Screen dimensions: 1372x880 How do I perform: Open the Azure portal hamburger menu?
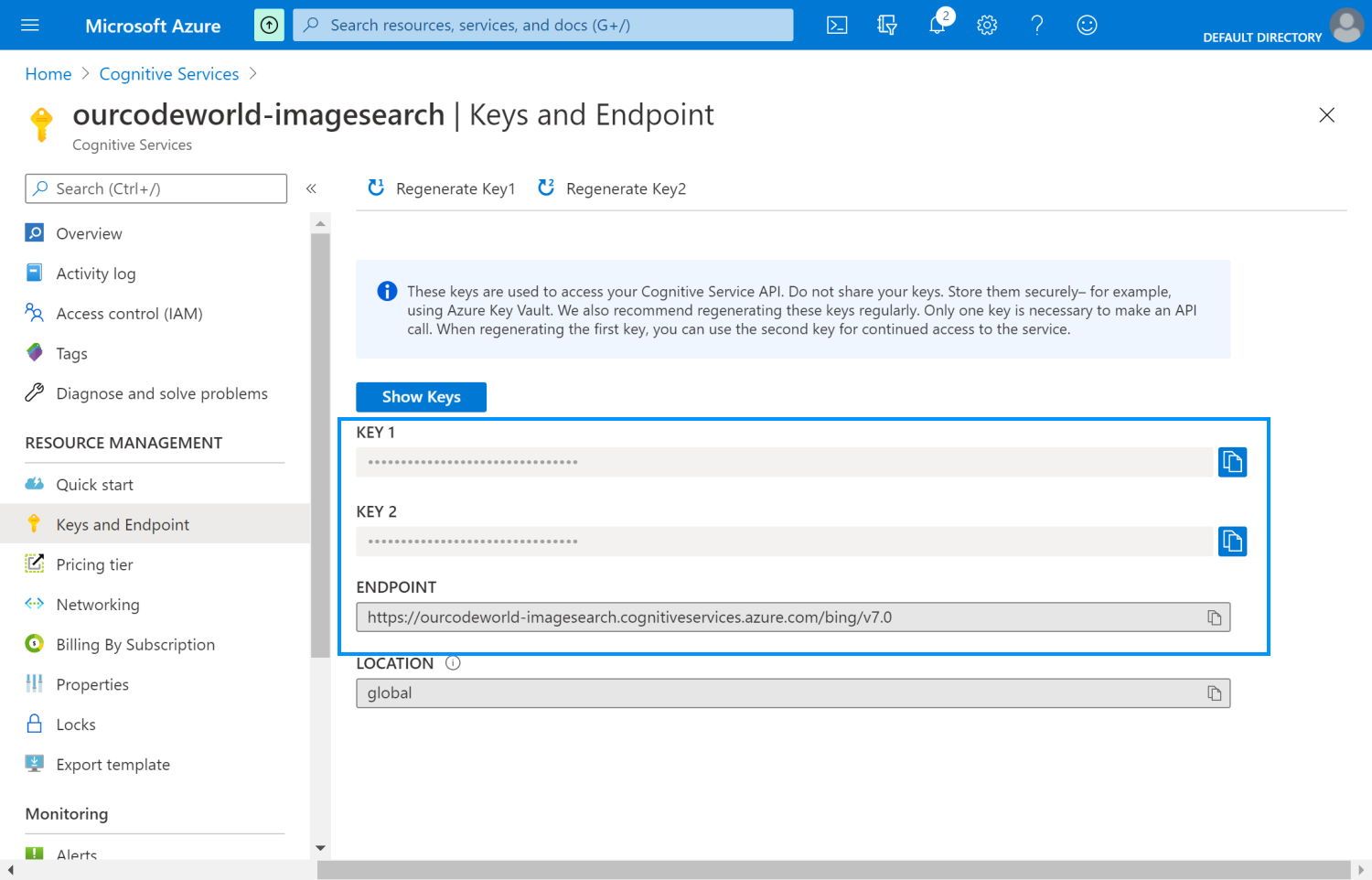(30, 25)
